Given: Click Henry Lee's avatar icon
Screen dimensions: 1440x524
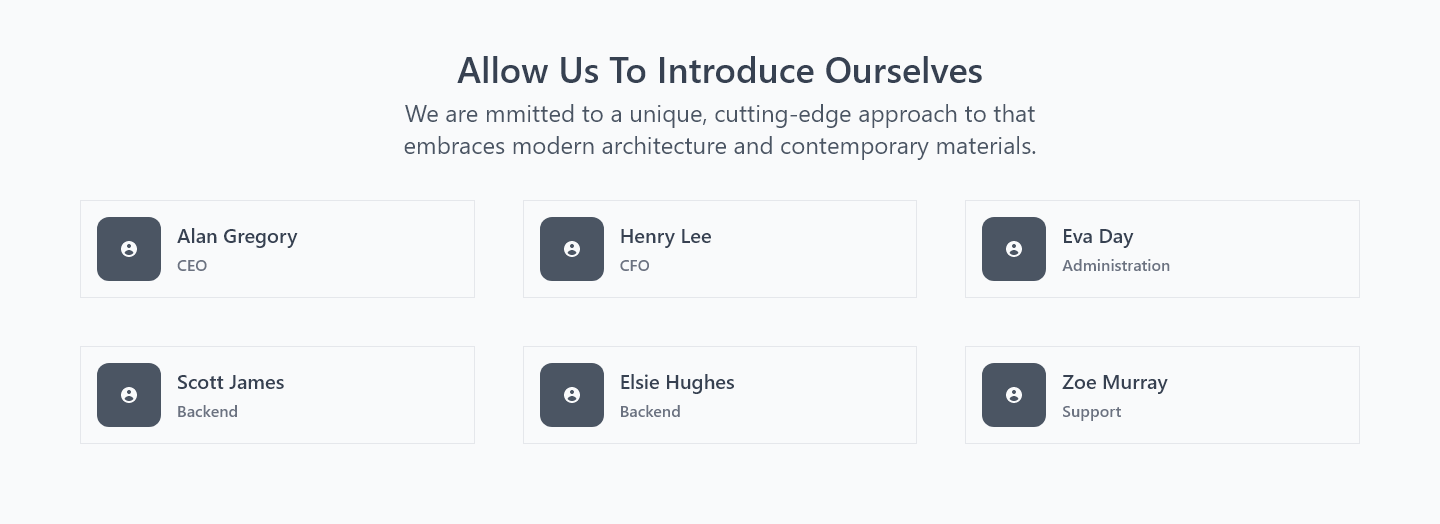Looking at the screenshot, I should coord(572,249).
